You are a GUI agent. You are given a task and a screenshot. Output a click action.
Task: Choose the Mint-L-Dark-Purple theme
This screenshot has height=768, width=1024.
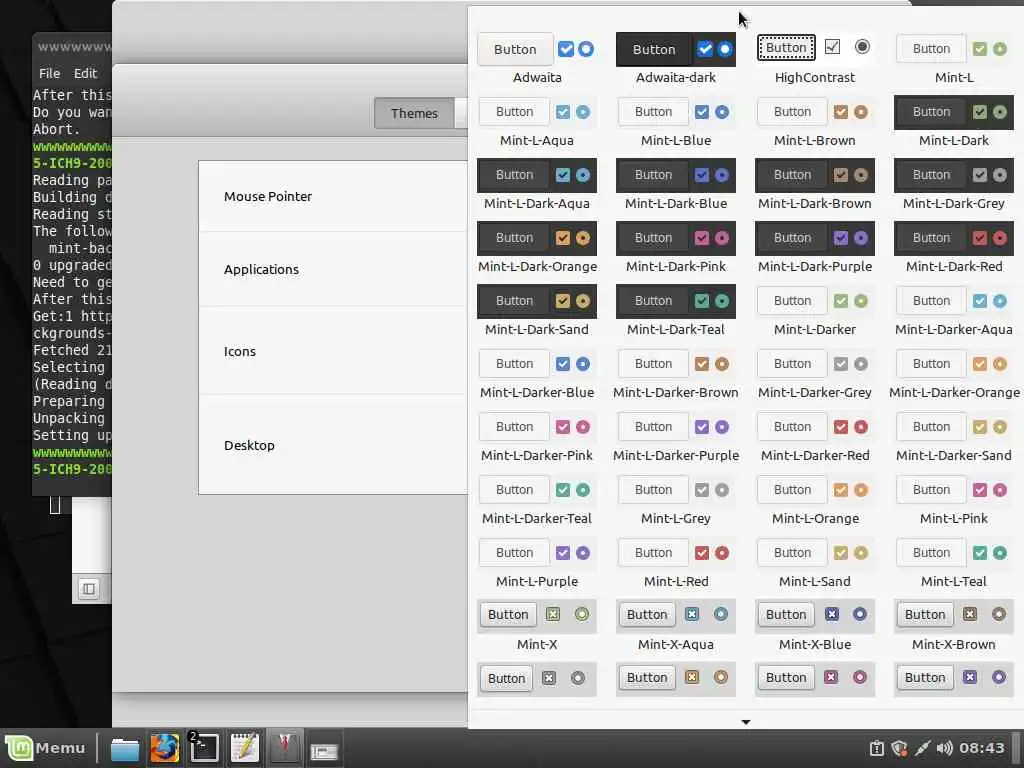coord(815,248)
